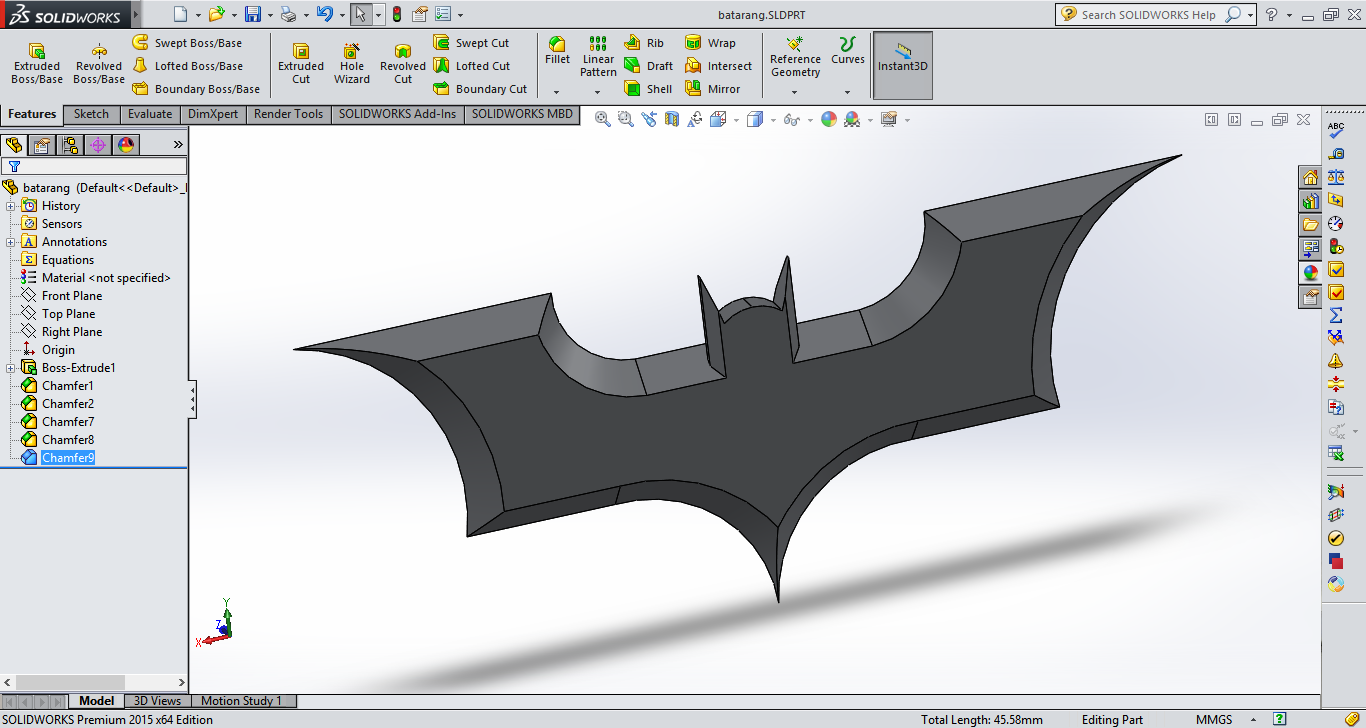Select the Mirror tool
The image size is (1366, 728).
713,89
